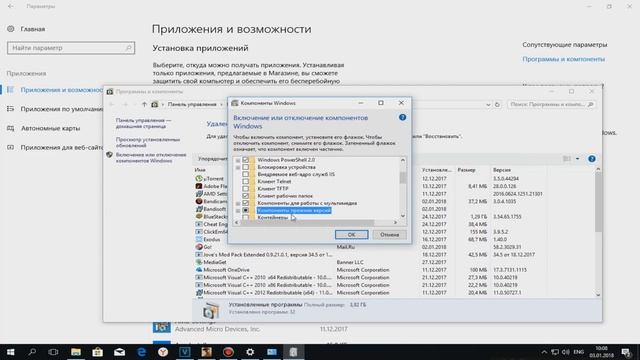Expand the Windows PowerShell 2.0 node

point(238,160)
